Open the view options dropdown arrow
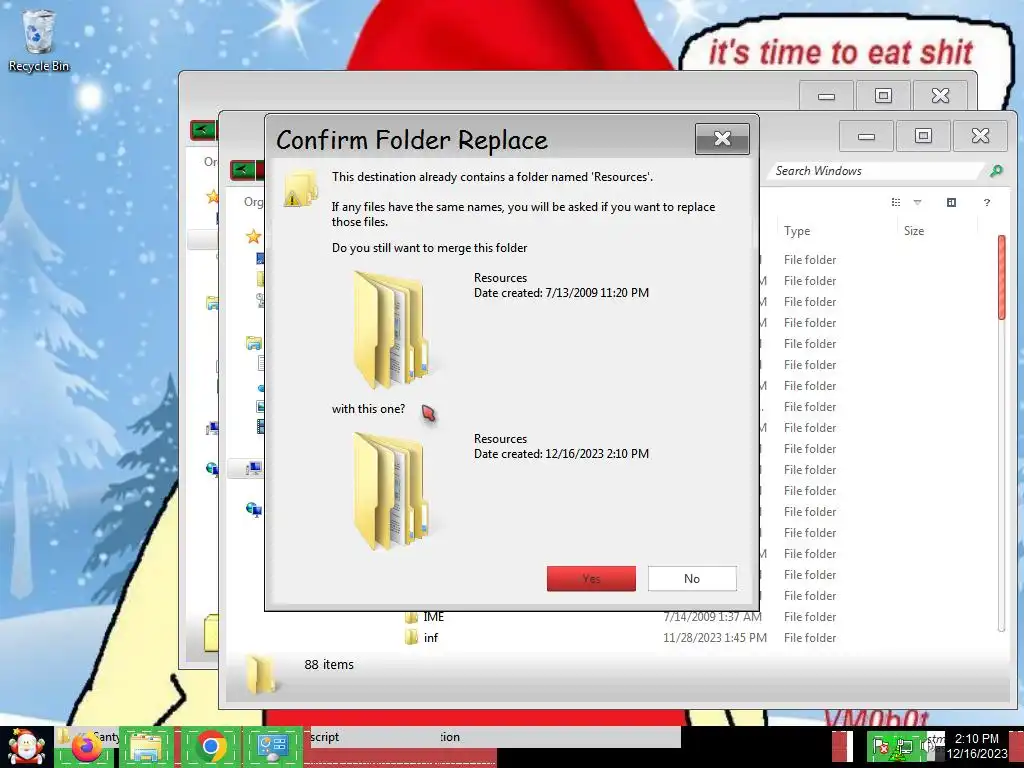Viewport: 1024px width, 768px height. tap(918, 202)
